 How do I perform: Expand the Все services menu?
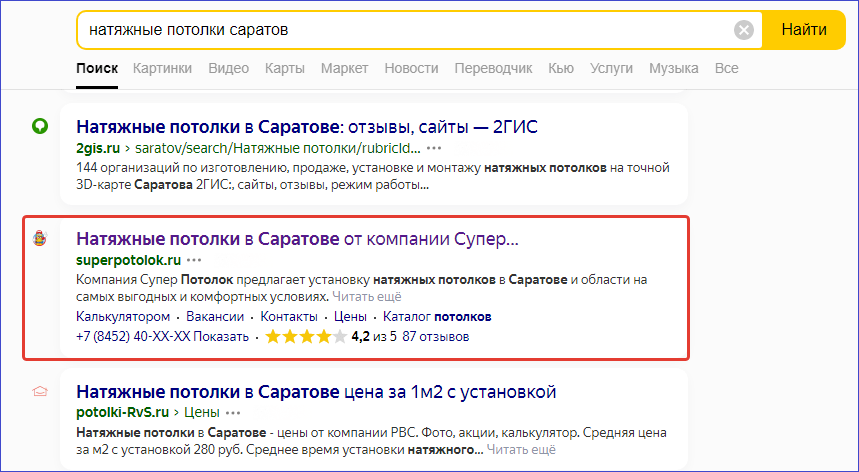pyautogui.click(x=726, y=68)
